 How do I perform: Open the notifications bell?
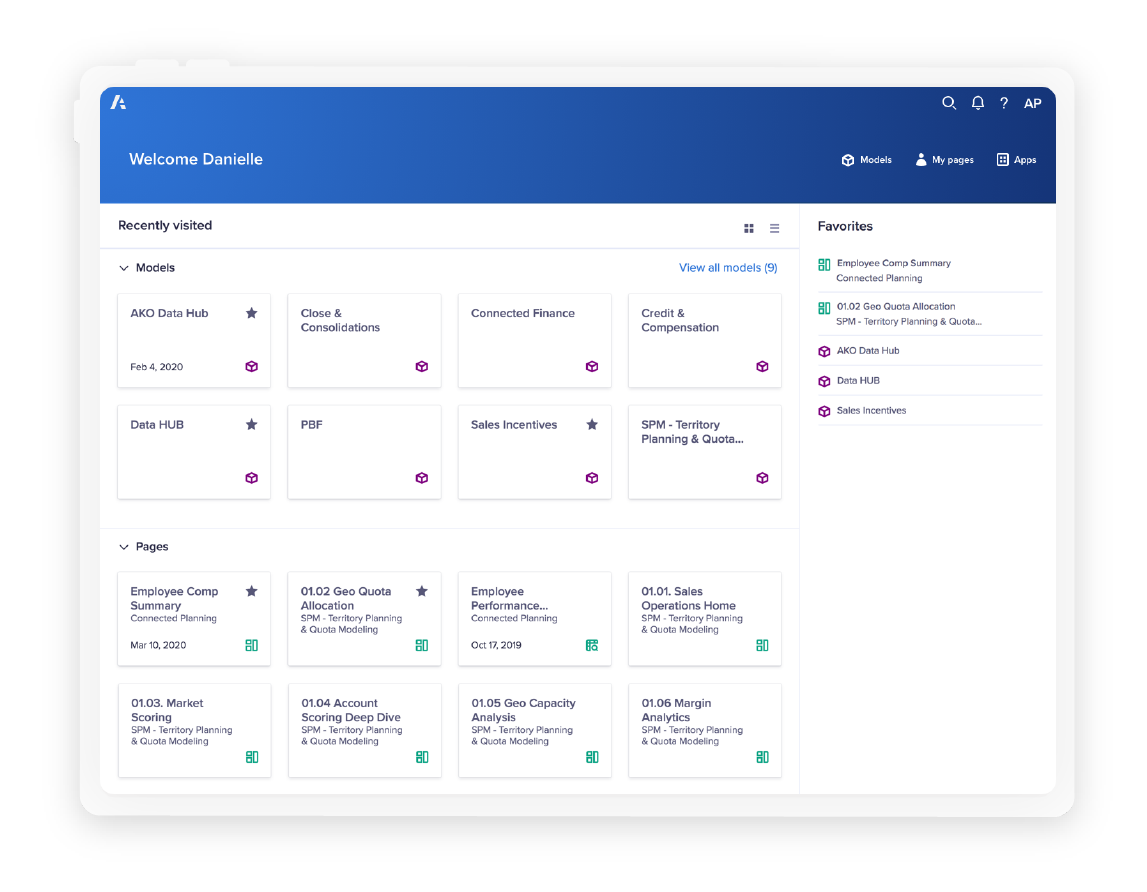[978, 103]
